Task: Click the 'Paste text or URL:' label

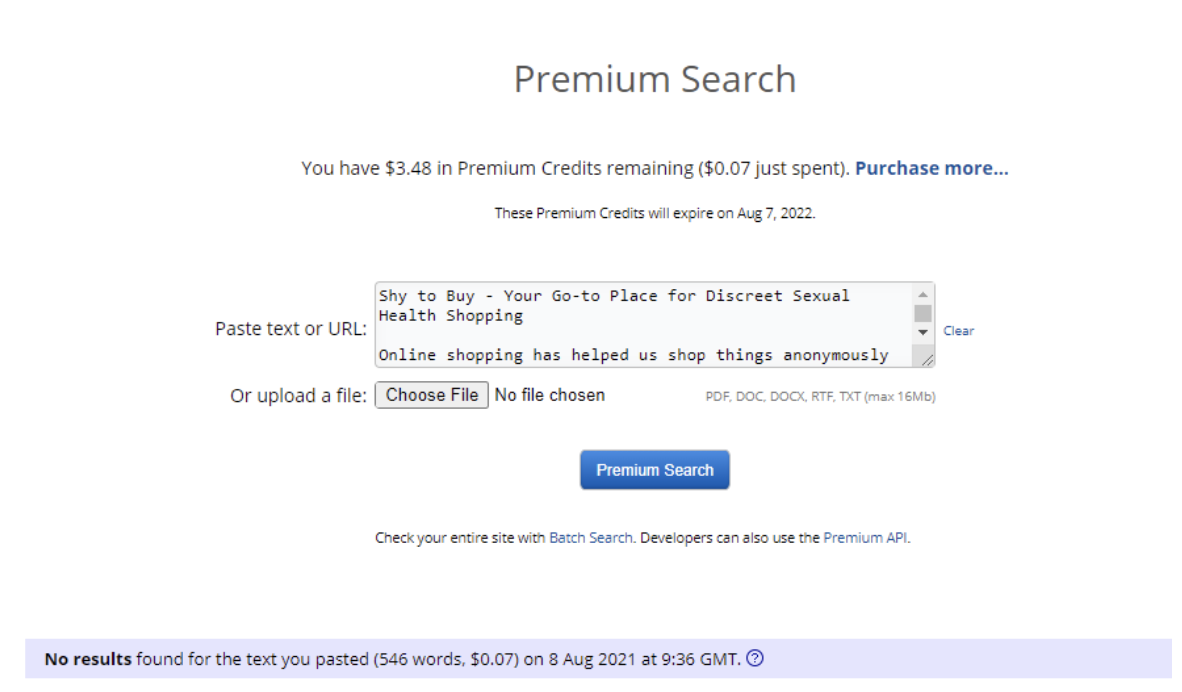Action: 291,329
